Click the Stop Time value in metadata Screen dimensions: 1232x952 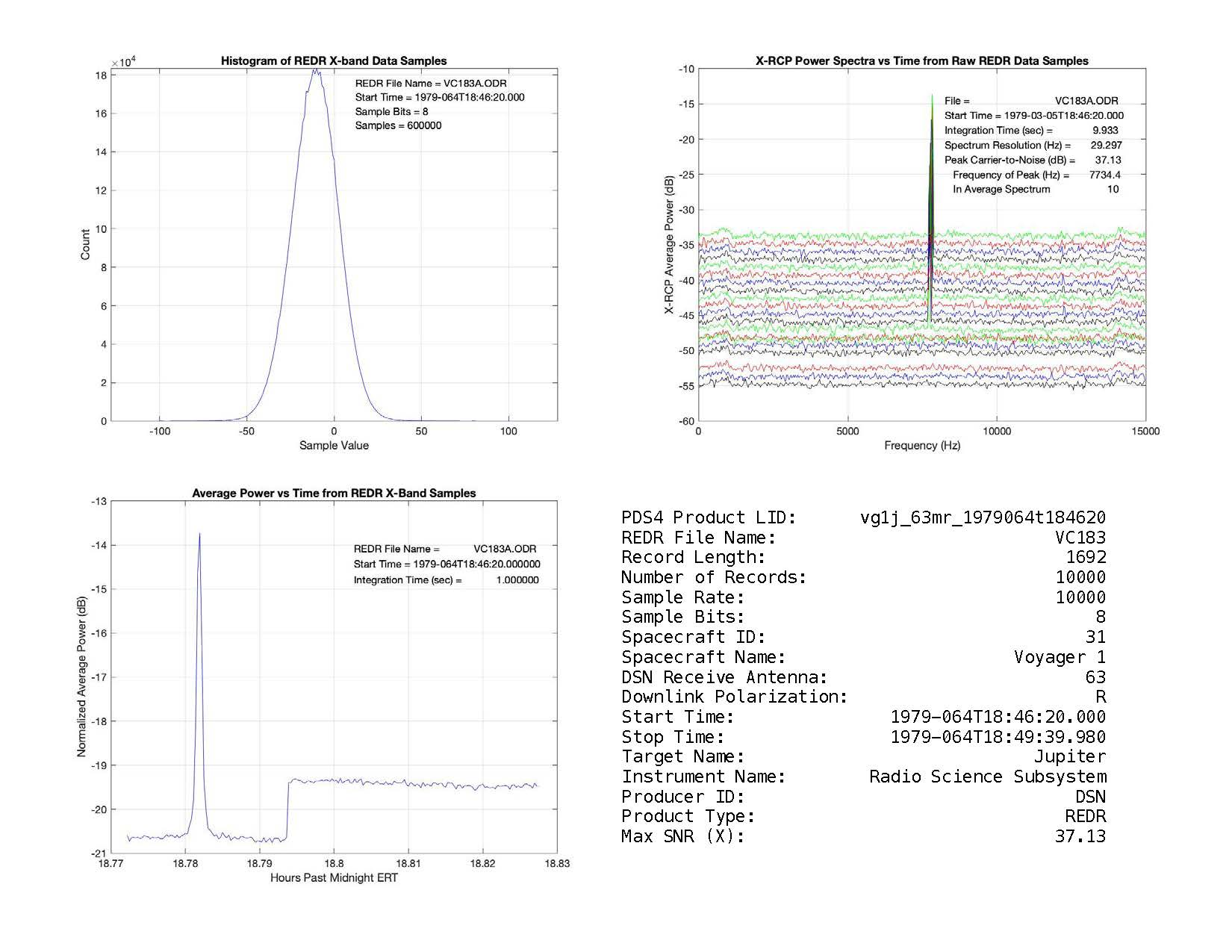[x=998, y=738]
